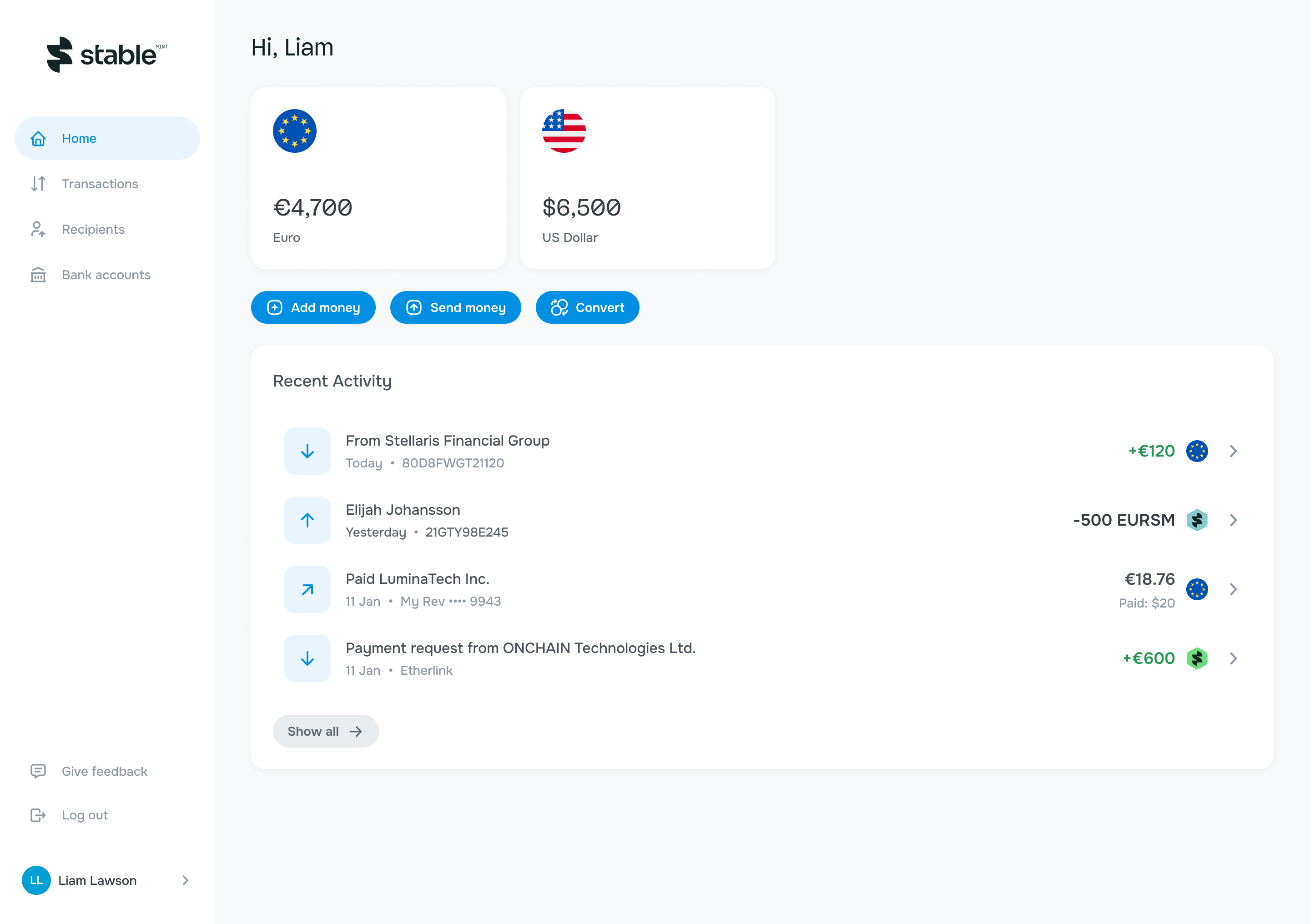Image resolution: width=1310 pixels, height=924 pixels.
Task: Click the Add money button
Action: coord(313,307)
